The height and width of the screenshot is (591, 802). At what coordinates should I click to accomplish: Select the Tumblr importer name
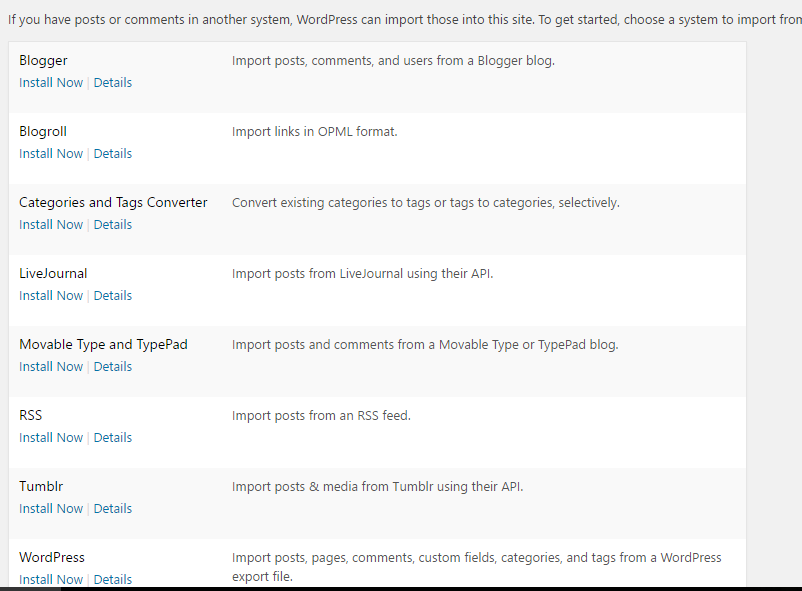[41, 487]
